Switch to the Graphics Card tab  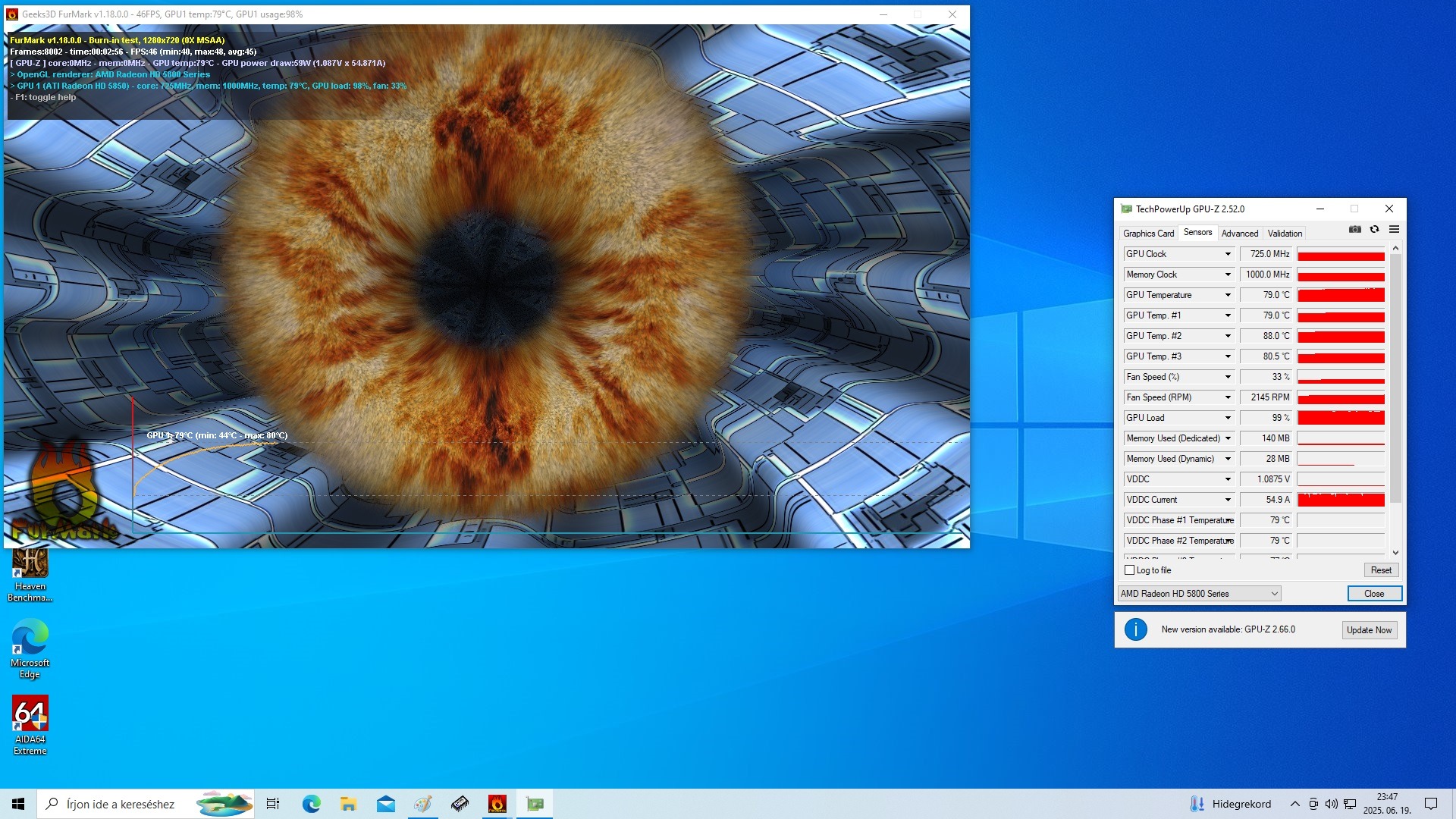(1148, 234)
